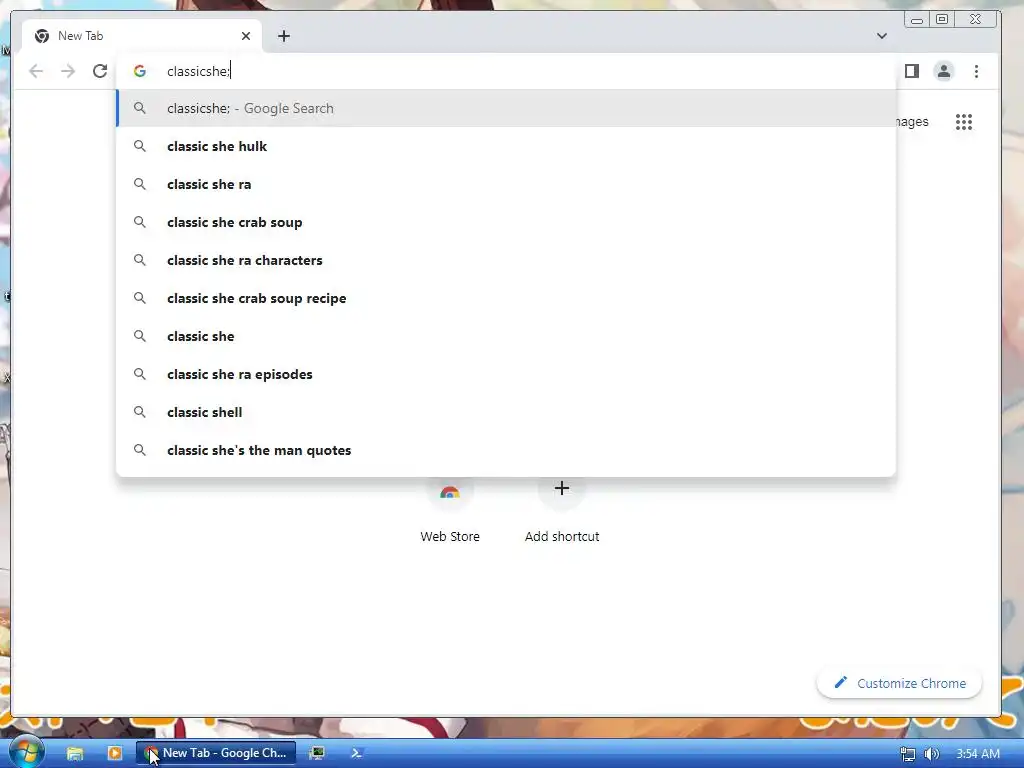Viewport: 1024px width, 768px height.
Task: Choose 'classic she hulk' suggestion
Action: point(506,146)
